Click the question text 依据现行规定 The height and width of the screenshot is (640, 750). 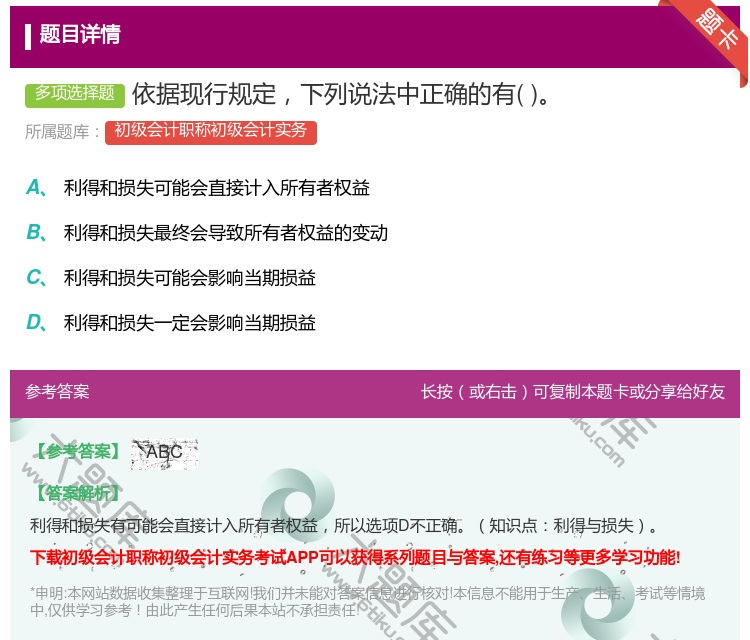click(340, 94)
